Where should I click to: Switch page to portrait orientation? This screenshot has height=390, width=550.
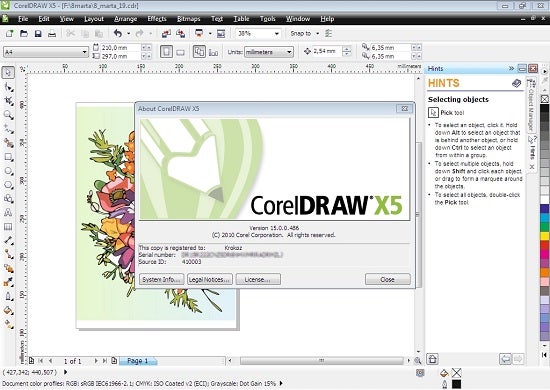pos(167,52)
